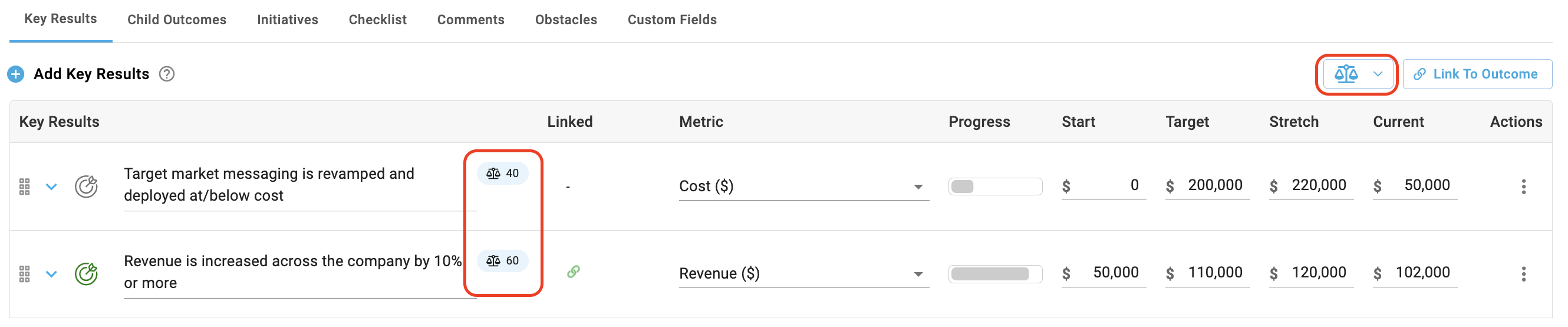Open the Obstacles tab

pyautogui.click(x=565, y=20)
